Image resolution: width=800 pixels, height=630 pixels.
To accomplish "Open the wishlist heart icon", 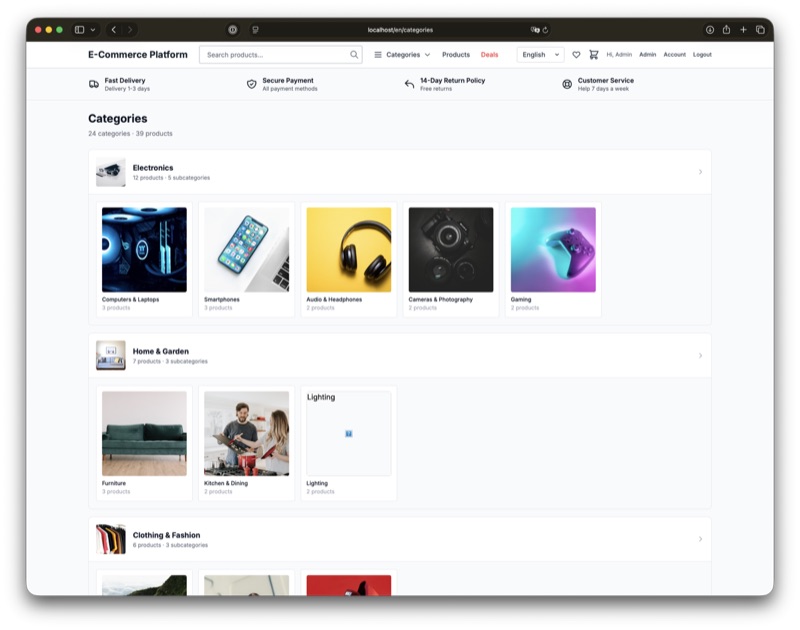I will point(576,55).
